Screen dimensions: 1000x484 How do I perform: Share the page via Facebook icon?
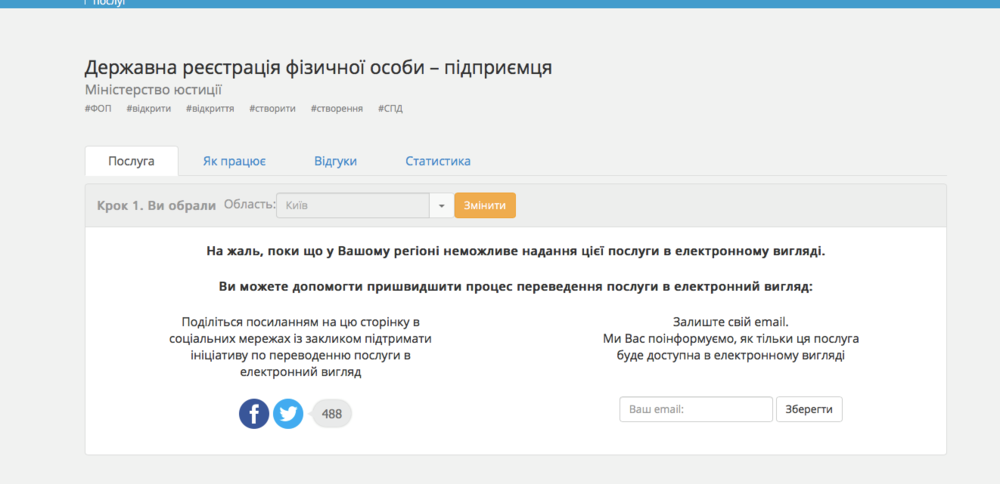coord(254,413)
